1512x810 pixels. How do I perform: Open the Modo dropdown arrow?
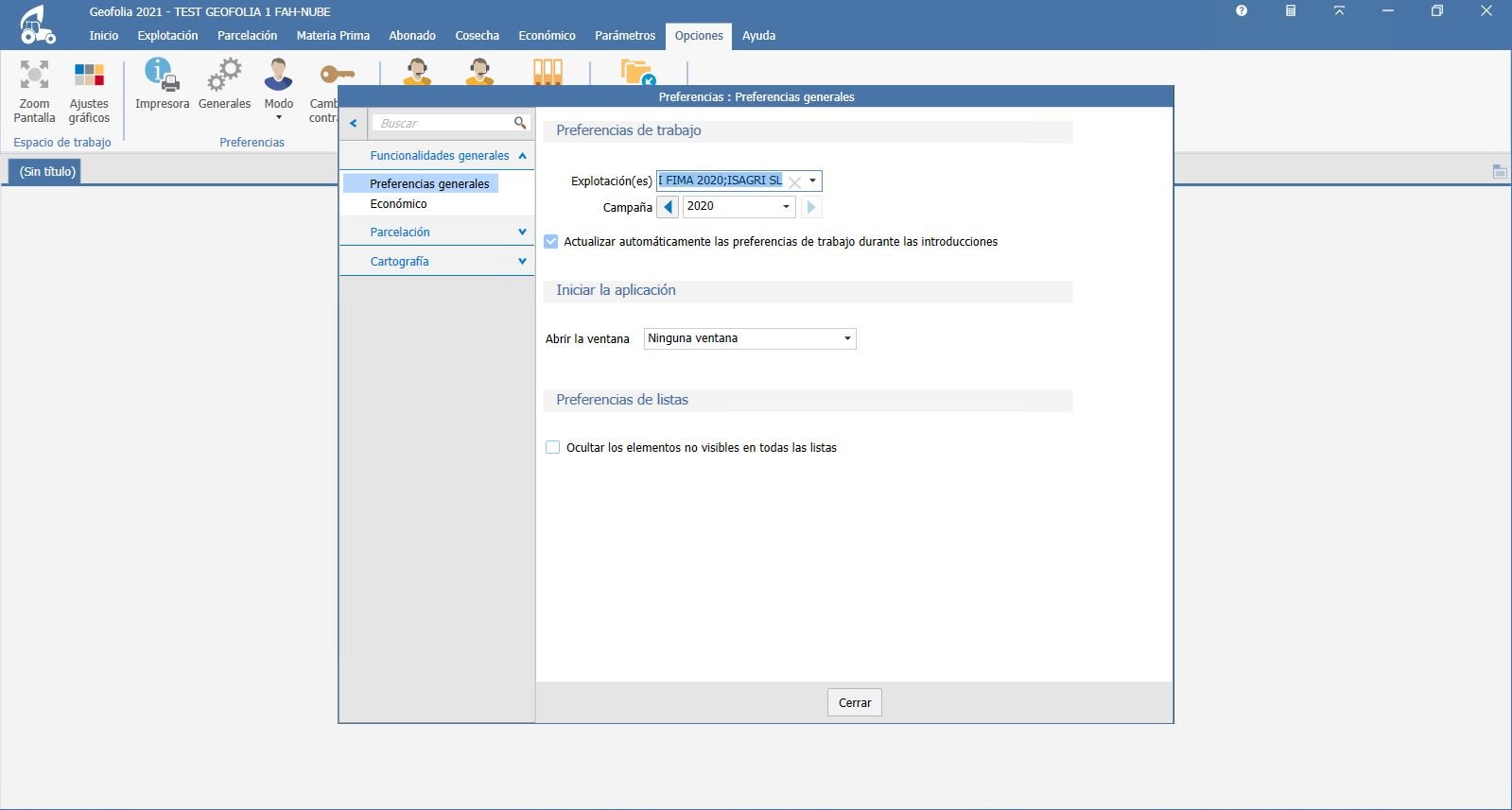[279, 118]
